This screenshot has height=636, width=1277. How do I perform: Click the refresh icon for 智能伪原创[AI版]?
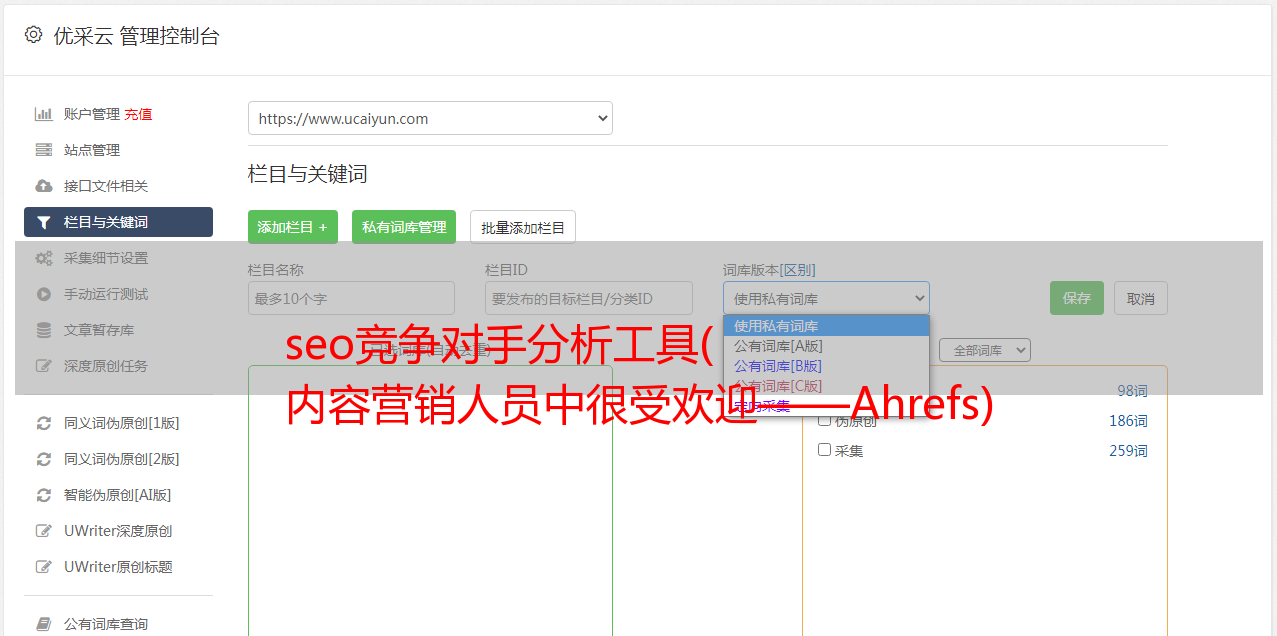[x=43, y=495]
